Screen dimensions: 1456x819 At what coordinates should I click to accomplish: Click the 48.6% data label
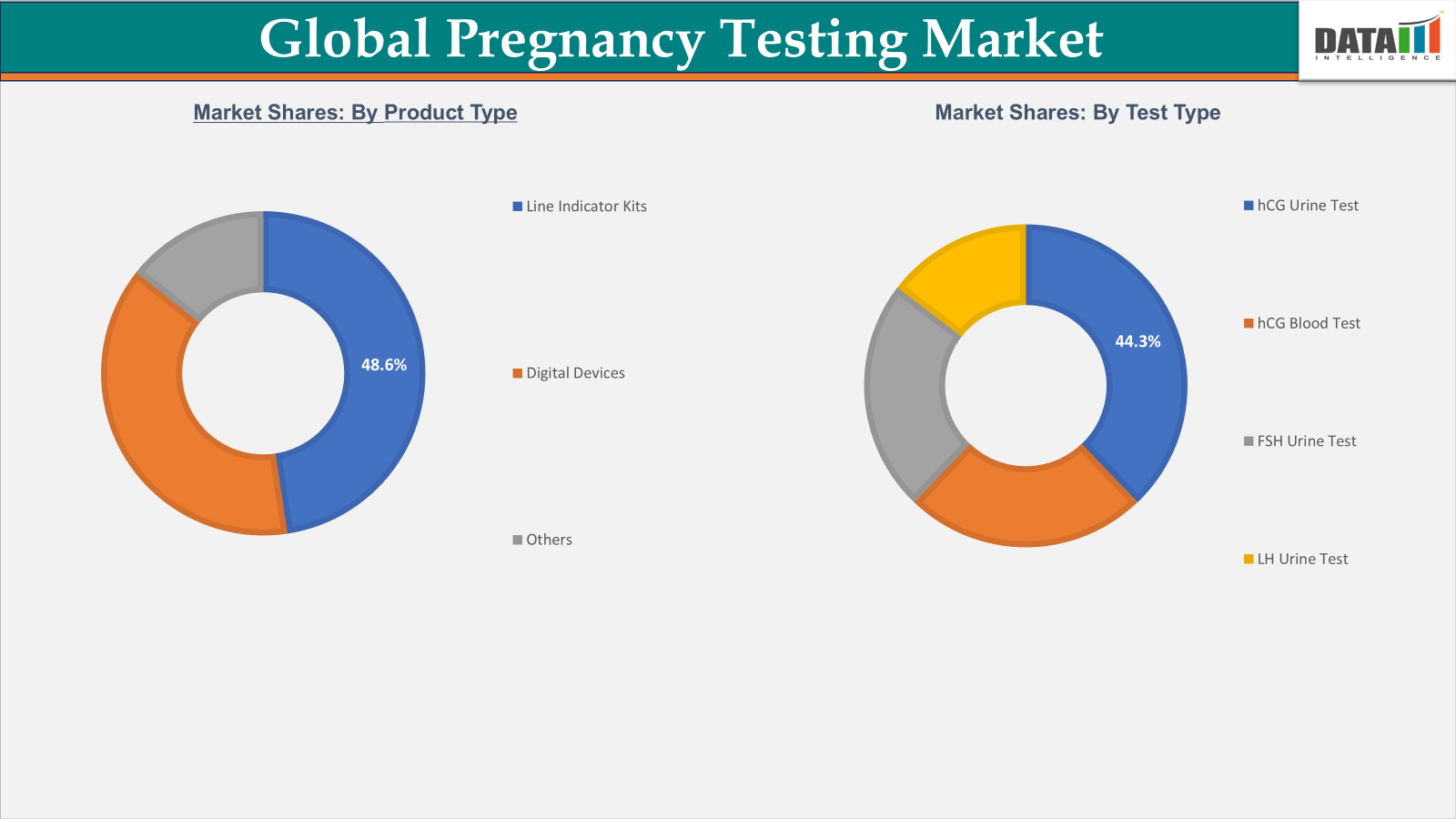tap(383, 365)
